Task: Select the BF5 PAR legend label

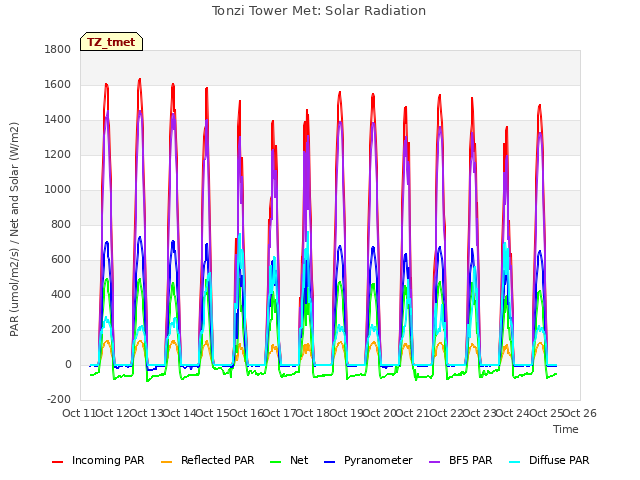Action: coord(471,460)
